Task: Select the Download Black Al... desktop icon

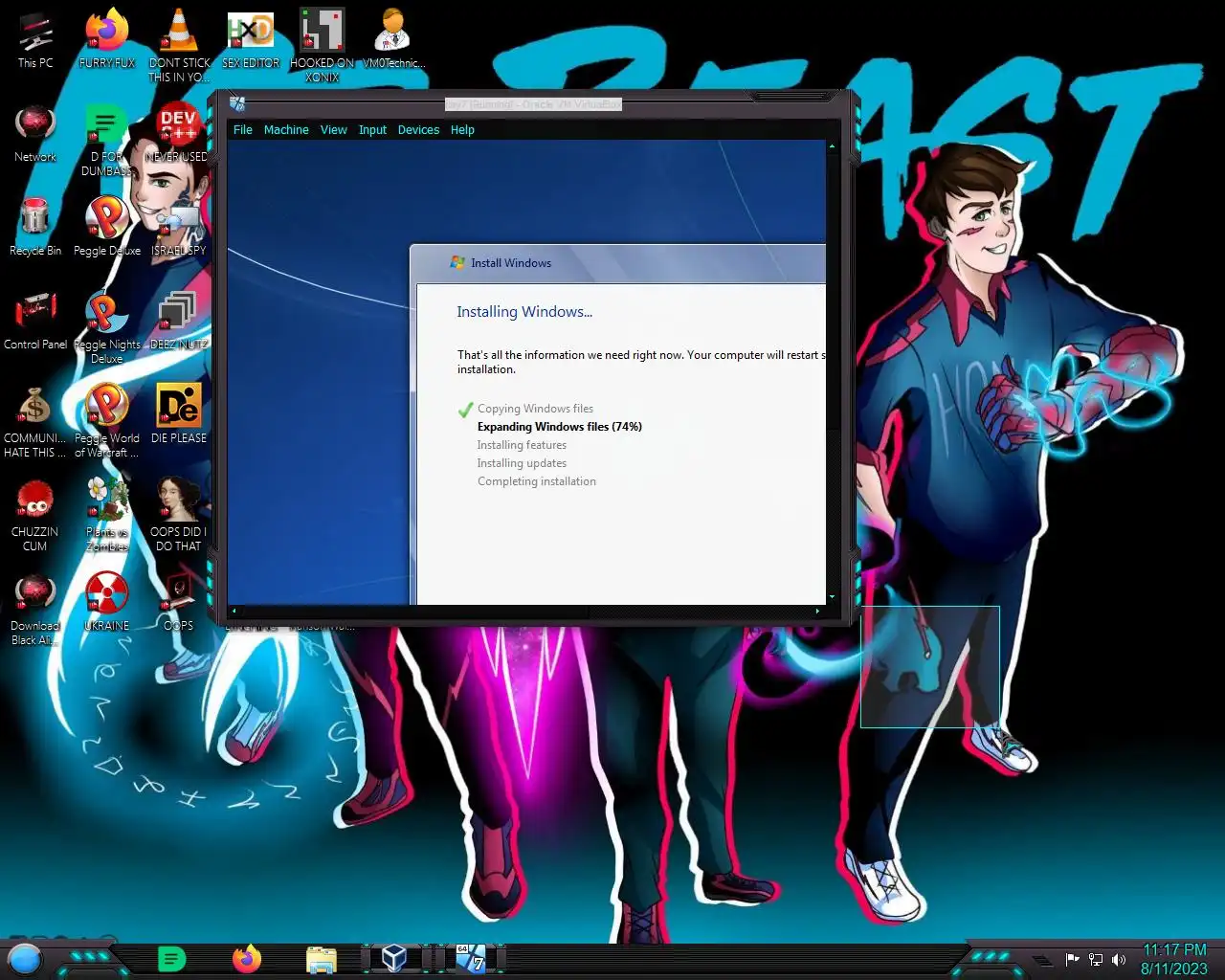Action: (x=35, y=609)
